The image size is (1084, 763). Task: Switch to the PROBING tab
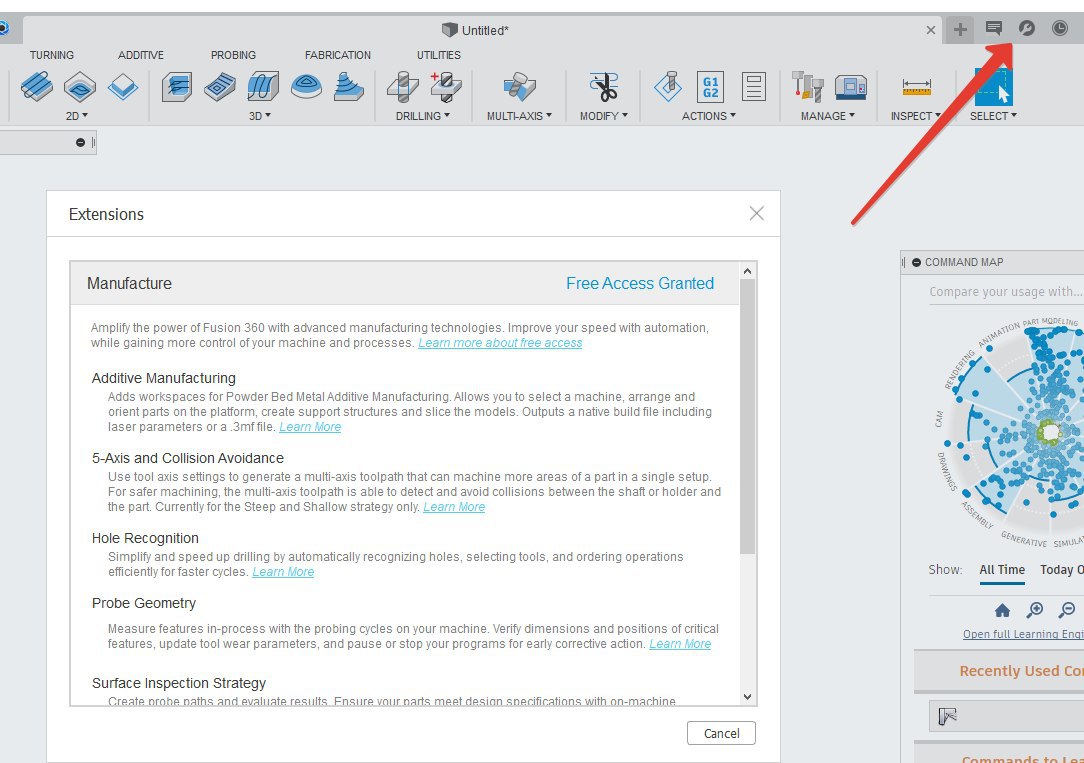click(x=233, y=55)
